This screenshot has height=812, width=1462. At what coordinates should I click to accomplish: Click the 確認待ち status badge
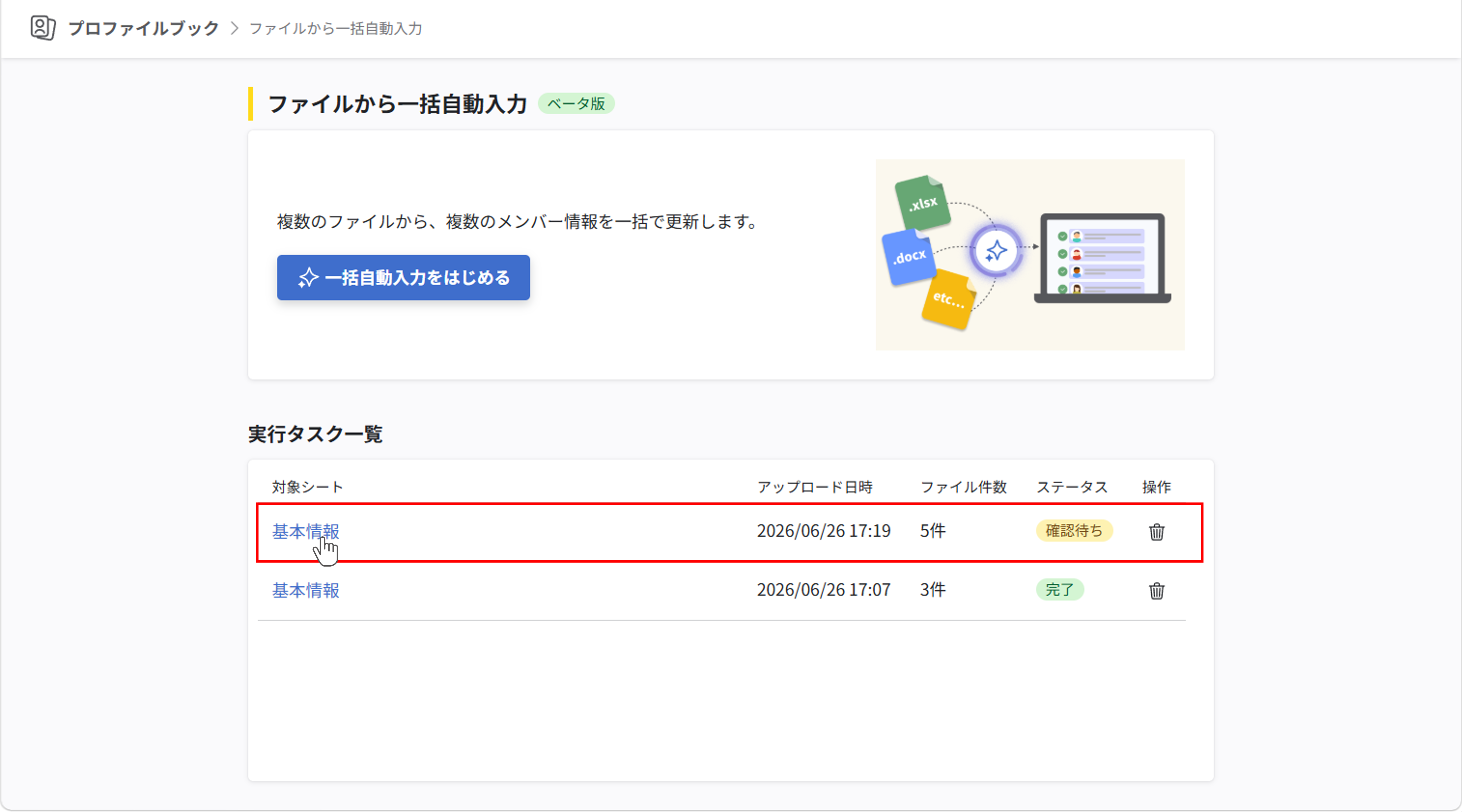point(1074,531)
